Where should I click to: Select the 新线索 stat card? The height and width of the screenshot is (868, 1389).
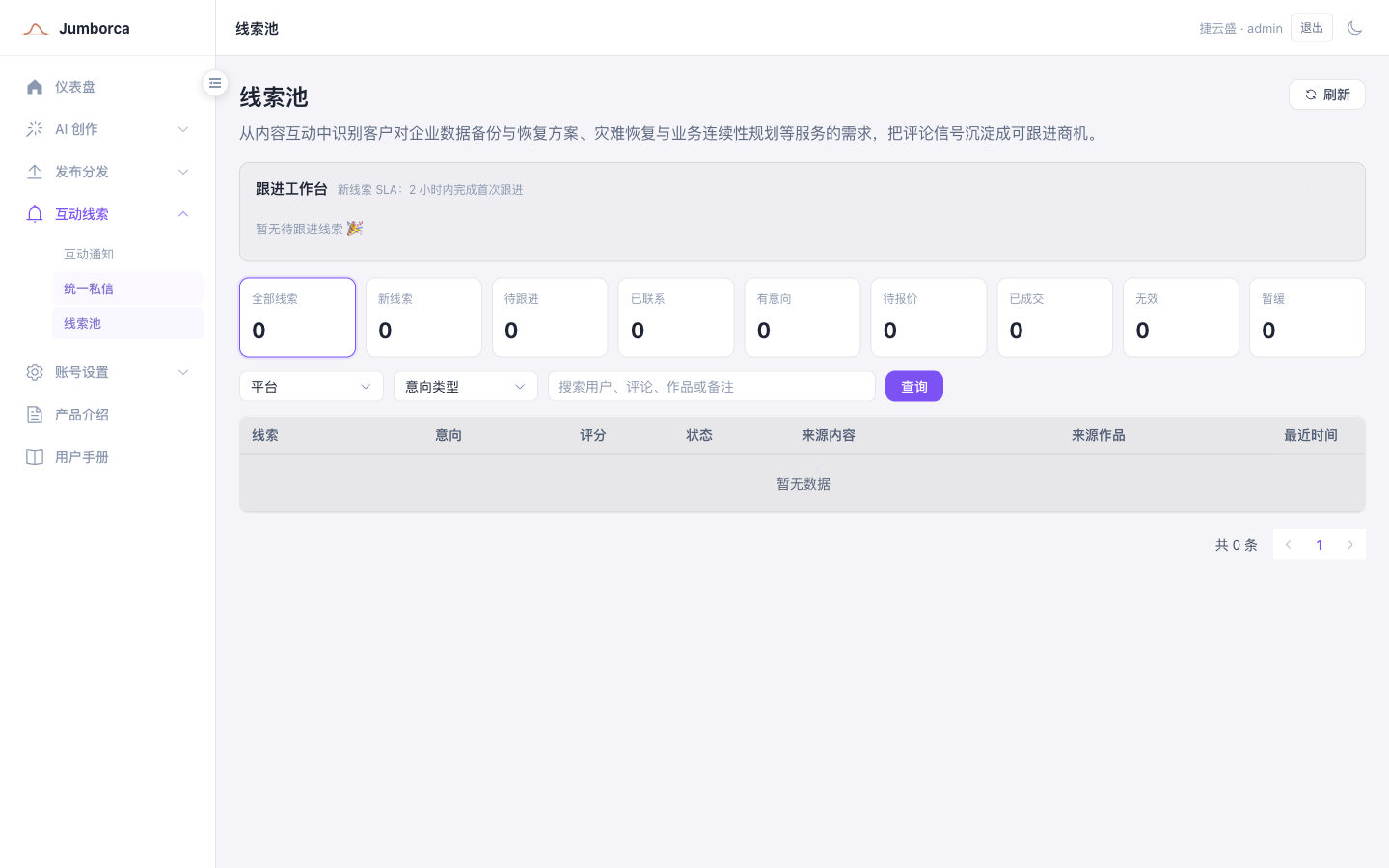[423, 317]
